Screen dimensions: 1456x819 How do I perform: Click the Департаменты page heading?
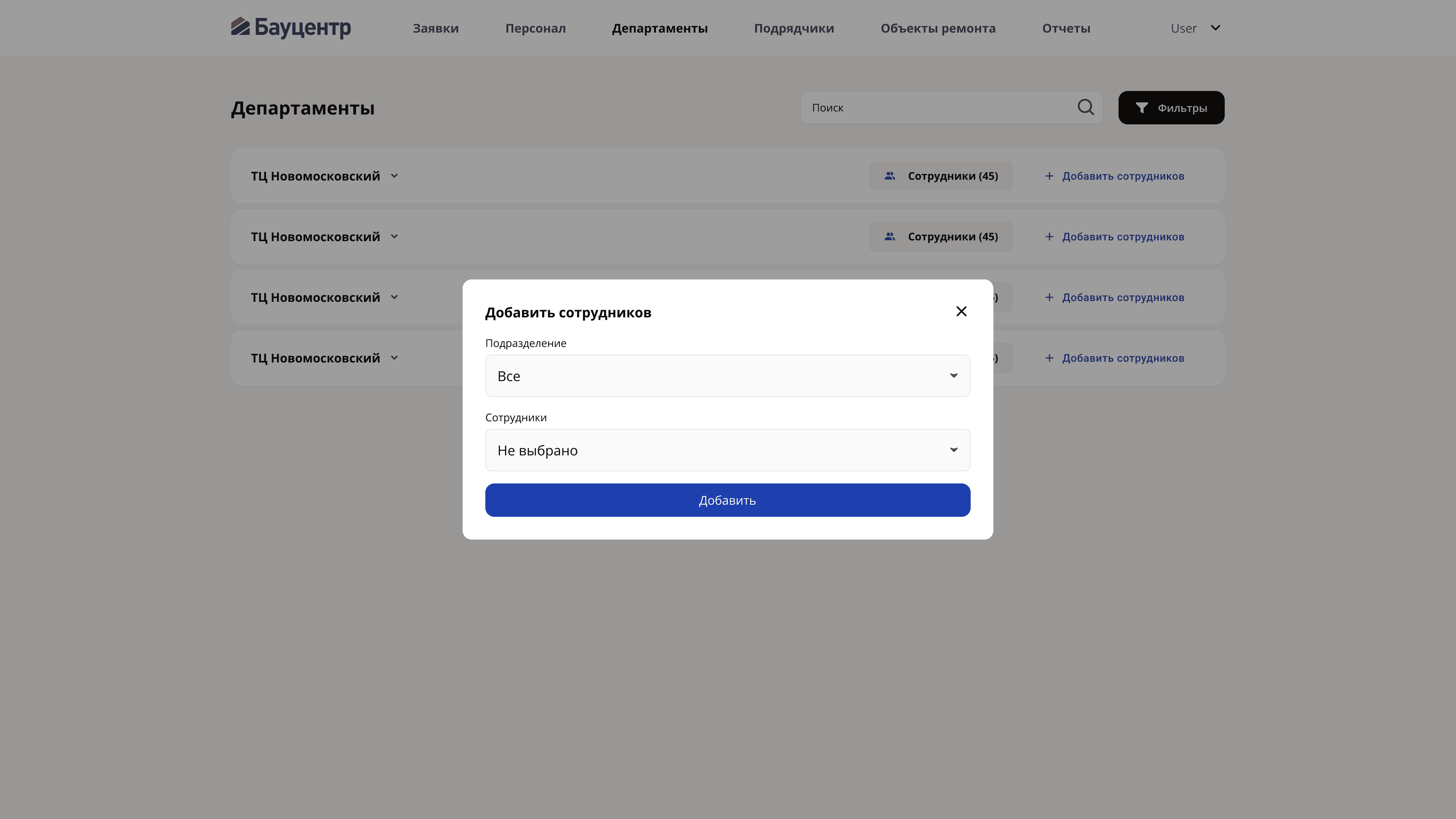click(x=303, y=108)
